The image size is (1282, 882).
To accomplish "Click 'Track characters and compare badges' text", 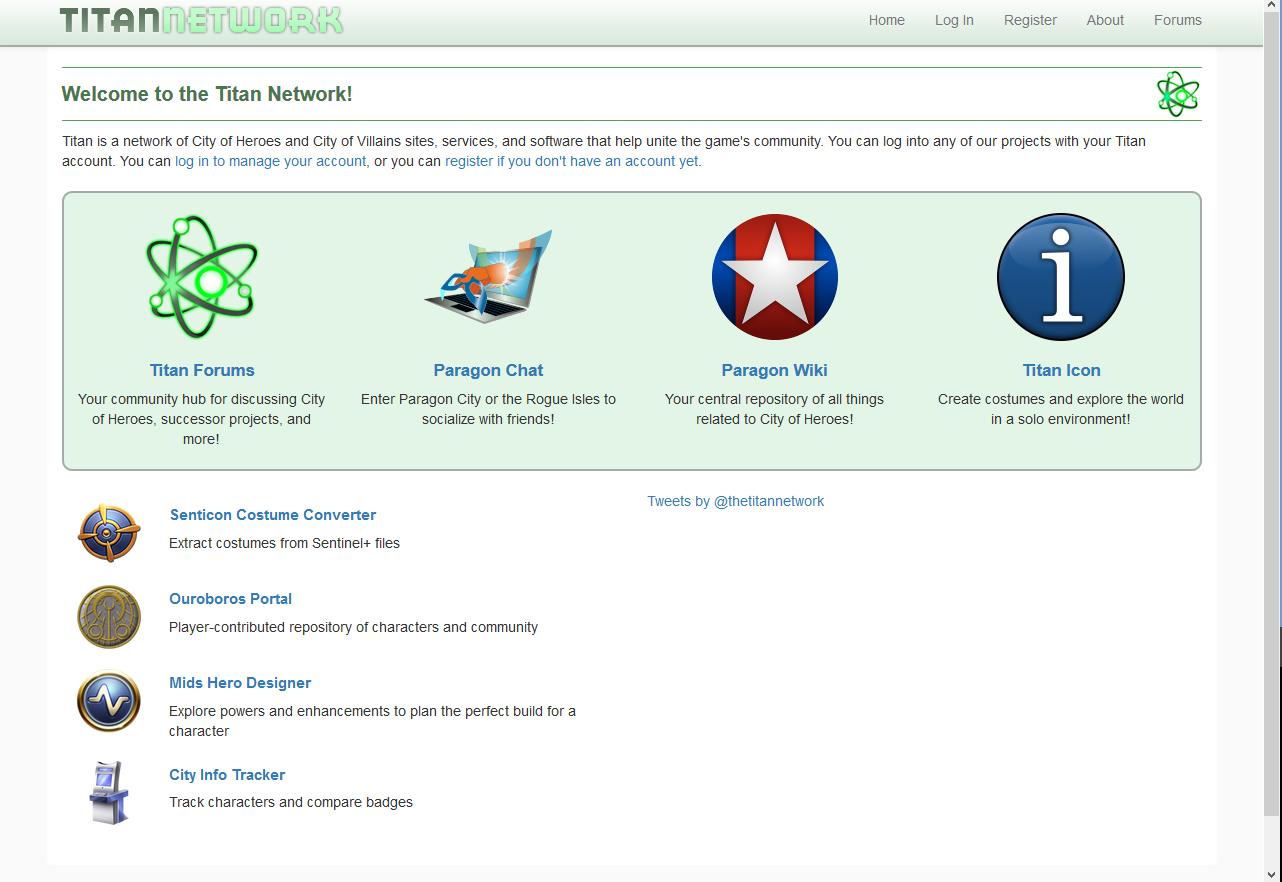I will [x=291, y=802].
